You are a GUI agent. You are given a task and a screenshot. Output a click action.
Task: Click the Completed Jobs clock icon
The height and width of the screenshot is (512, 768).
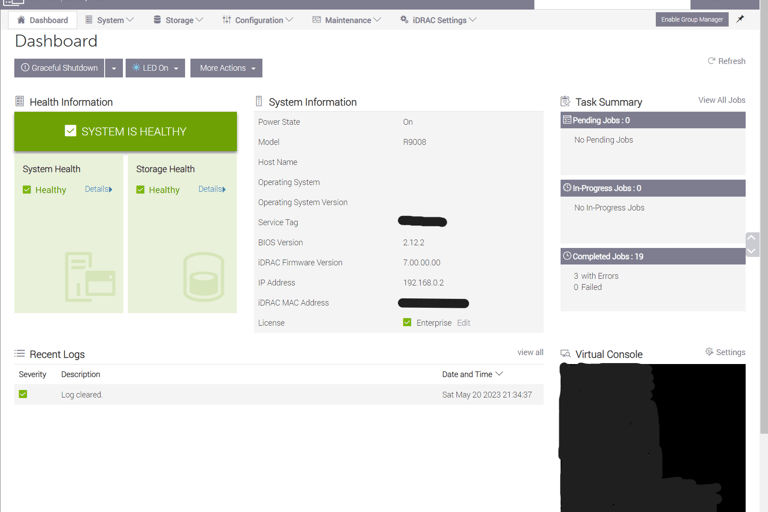tap(567, 256)
